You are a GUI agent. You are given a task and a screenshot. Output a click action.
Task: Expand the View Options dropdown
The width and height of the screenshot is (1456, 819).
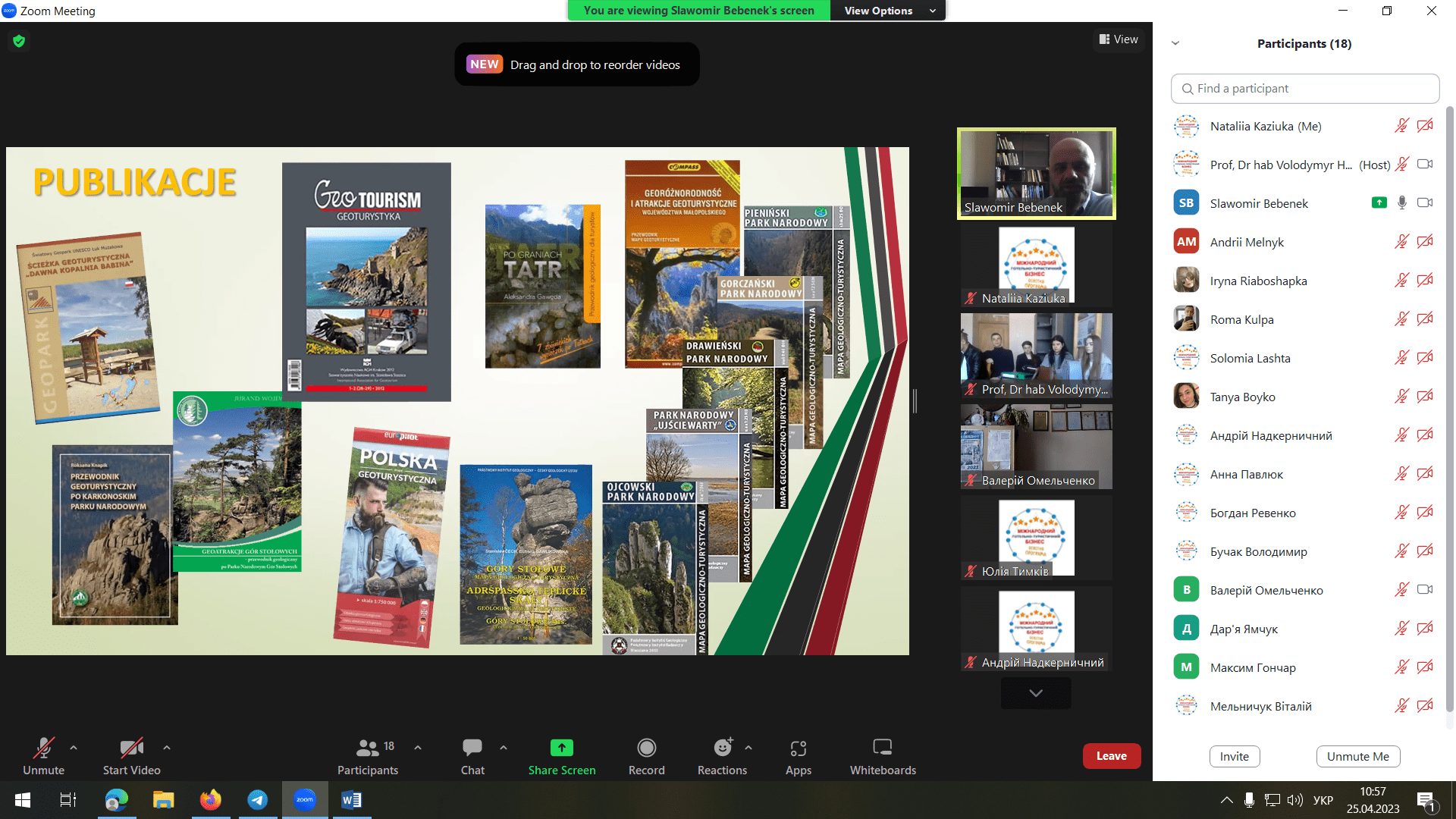tap(888, 11)
